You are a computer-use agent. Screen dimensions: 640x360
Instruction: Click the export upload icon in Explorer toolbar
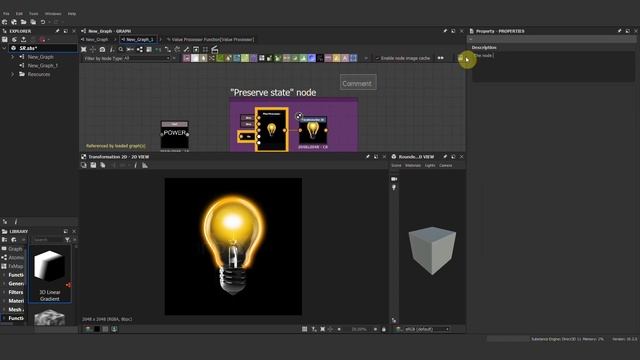pos(24,40)
